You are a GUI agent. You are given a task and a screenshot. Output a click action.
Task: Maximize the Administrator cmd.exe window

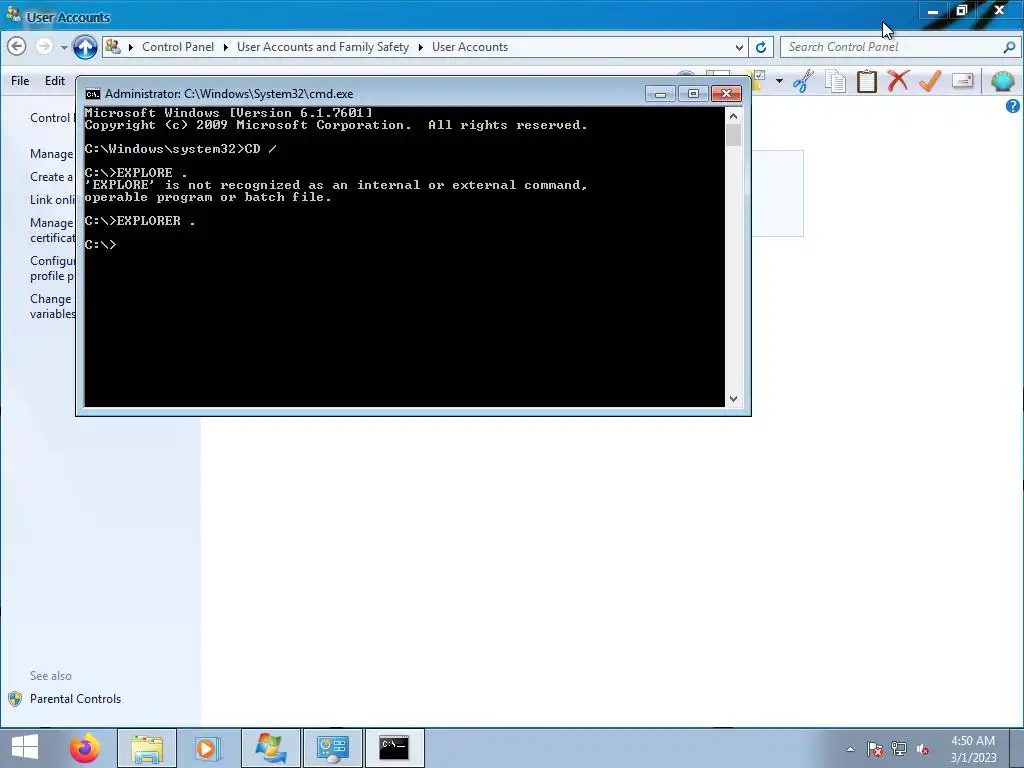pos(693,94)
